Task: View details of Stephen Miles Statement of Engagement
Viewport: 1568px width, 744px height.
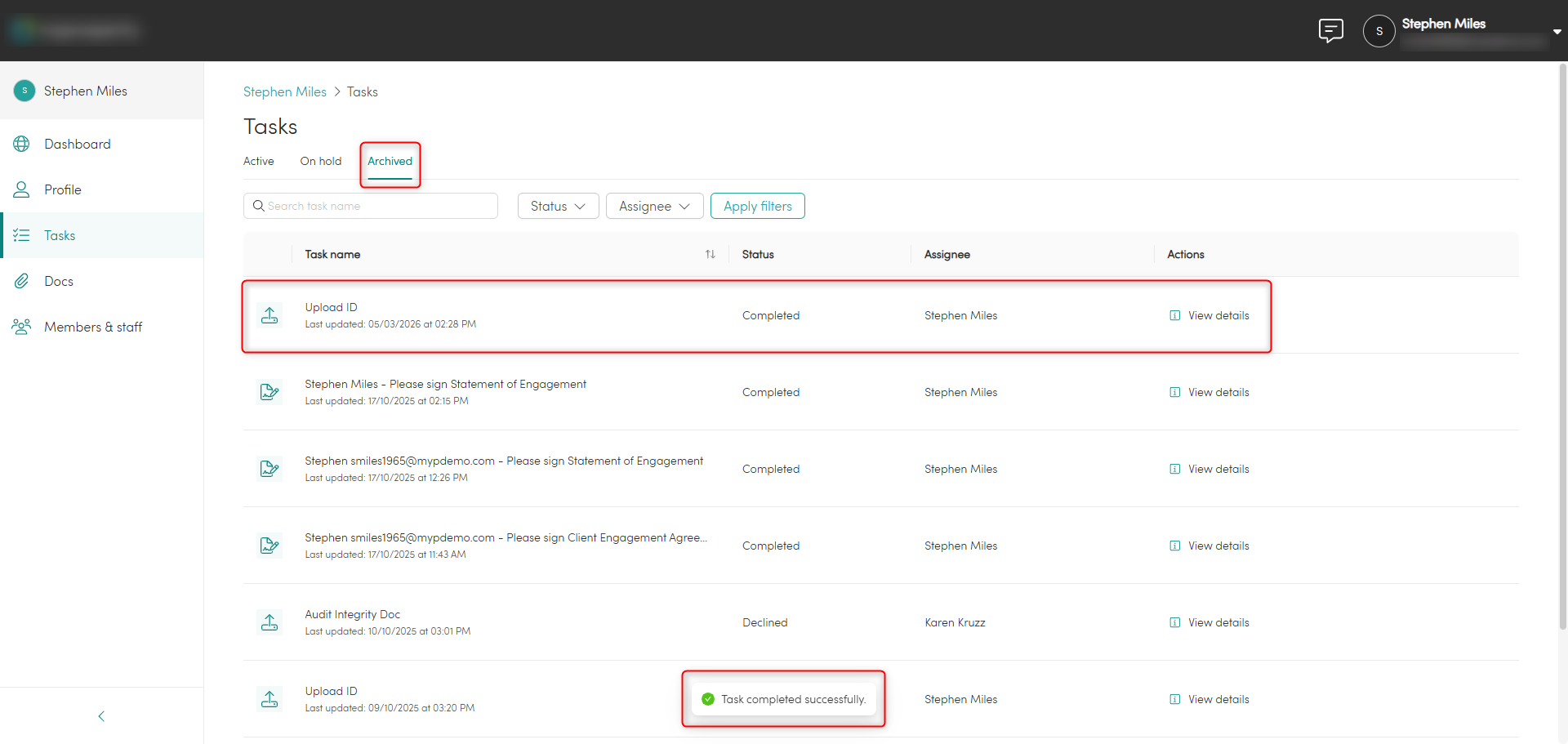Action: pos(1209,392)
